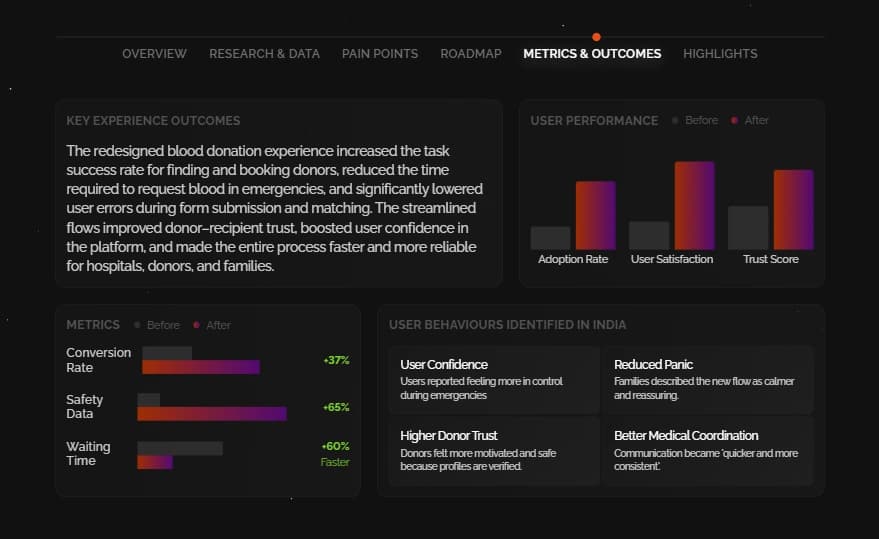Viewport: 879px width, 539px height.
Task: Go to the Roadmap tab
Action: (x=471, y=54)
